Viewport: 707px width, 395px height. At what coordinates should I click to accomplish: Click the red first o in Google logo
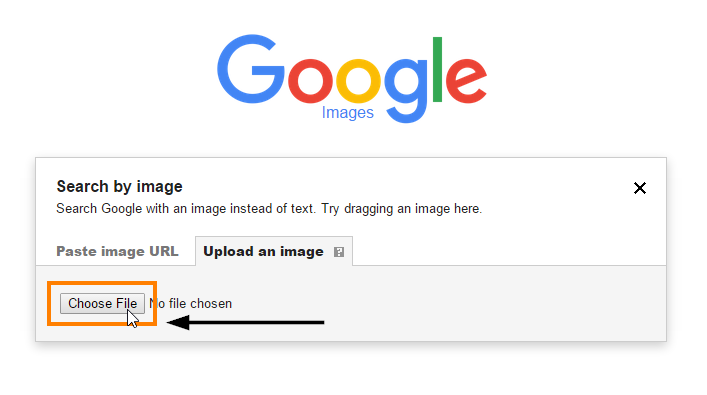tap(310, 81)
